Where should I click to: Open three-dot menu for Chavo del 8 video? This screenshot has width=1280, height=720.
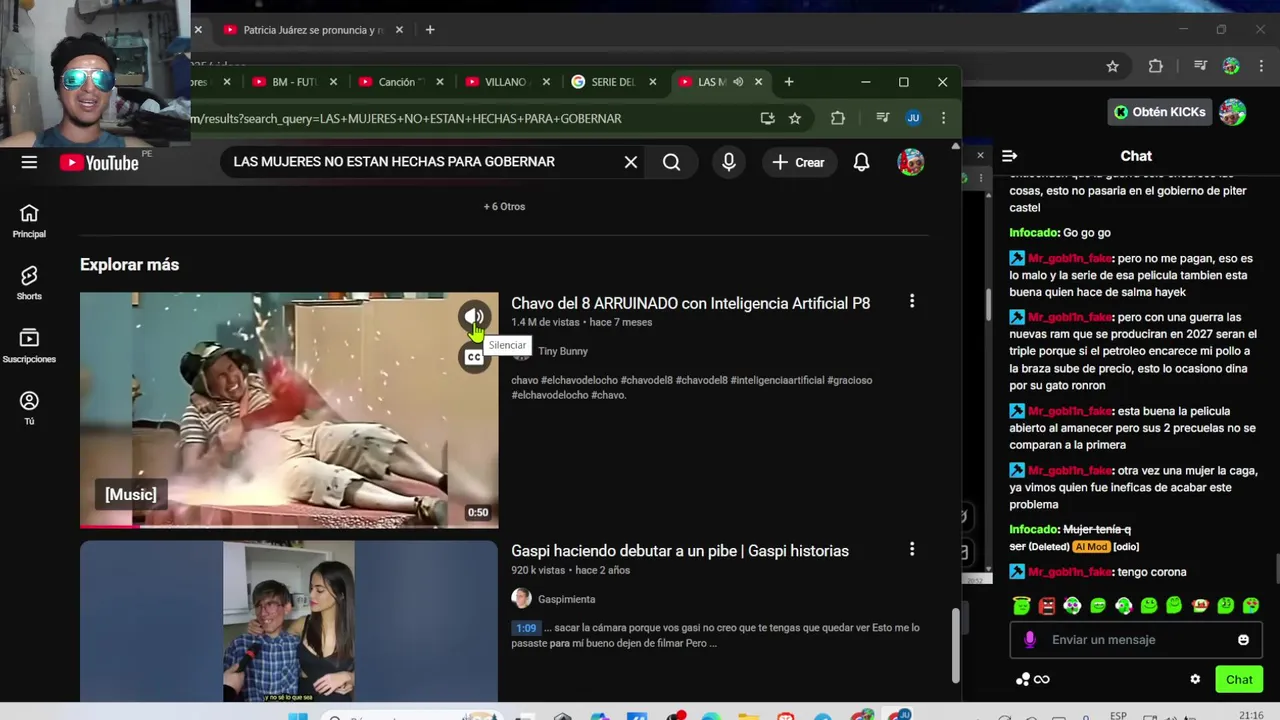pyautogui.click(x=911, y=301)
